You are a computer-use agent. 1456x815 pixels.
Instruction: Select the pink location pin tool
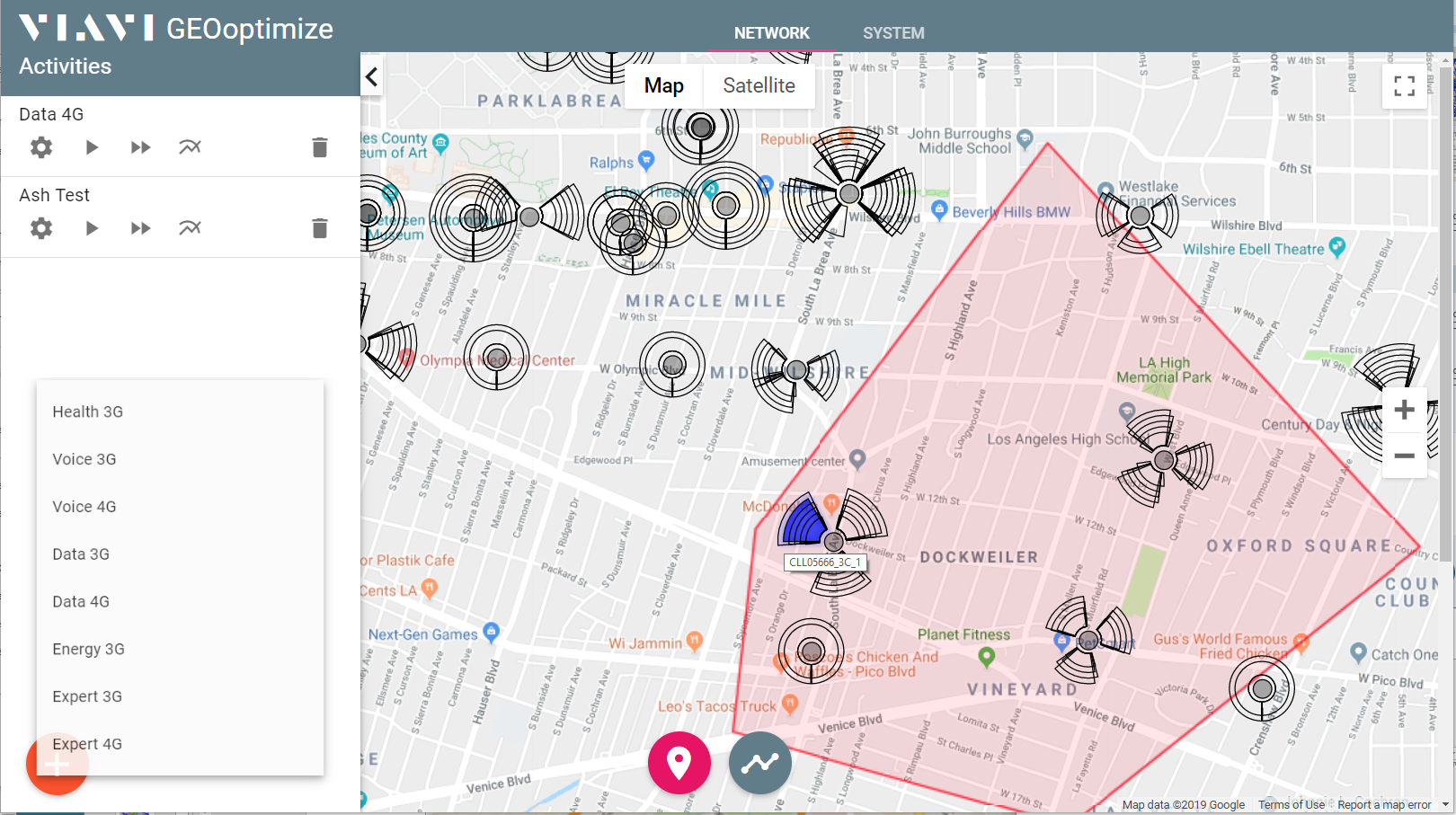[x=679, y=763]
